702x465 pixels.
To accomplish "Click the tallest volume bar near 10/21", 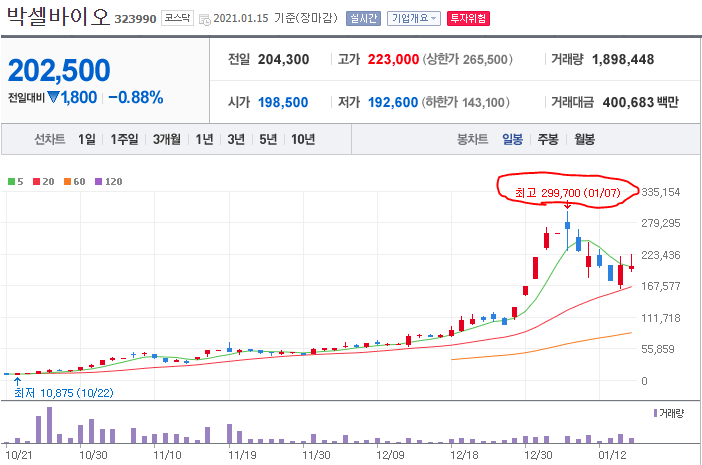I will coord(49,425).
